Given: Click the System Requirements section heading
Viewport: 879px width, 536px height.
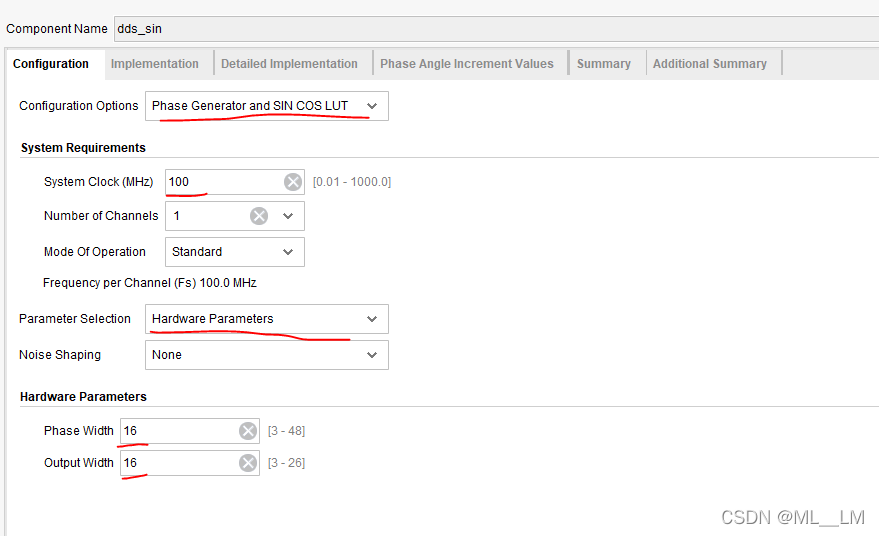Looking at the screenshot, I should click(84, 147).
